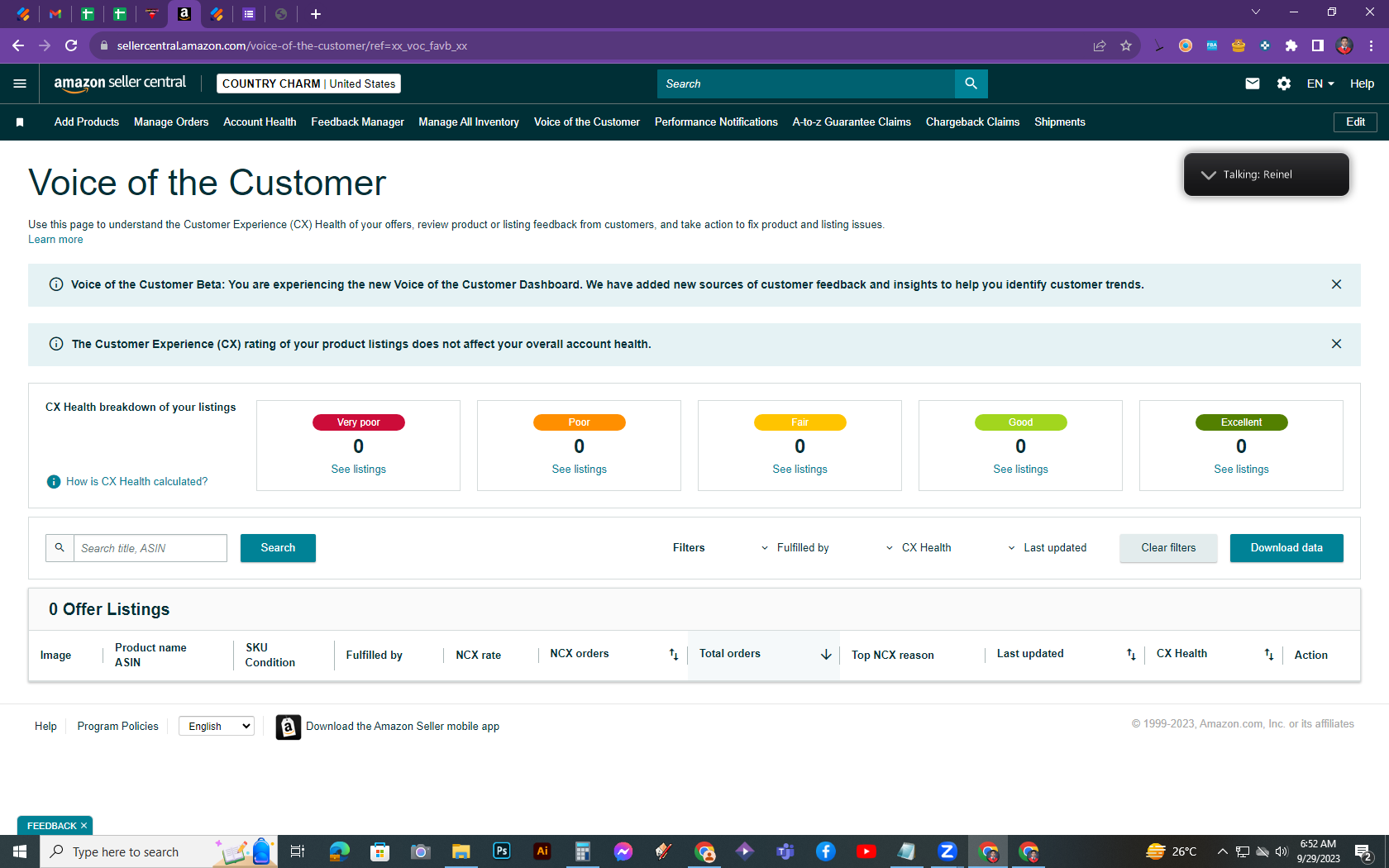1389x868 pixels.
Task: Expand the Fulfilled by filter
Action: click(795, 548)
